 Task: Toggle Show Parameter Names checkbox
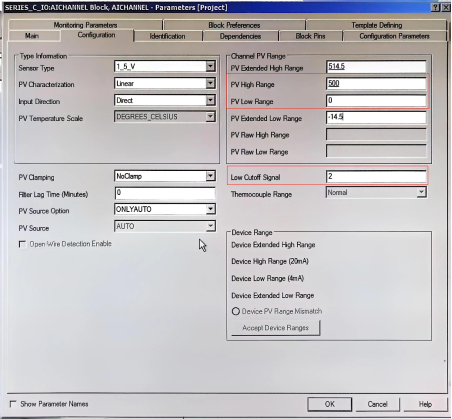click(13, 404)
